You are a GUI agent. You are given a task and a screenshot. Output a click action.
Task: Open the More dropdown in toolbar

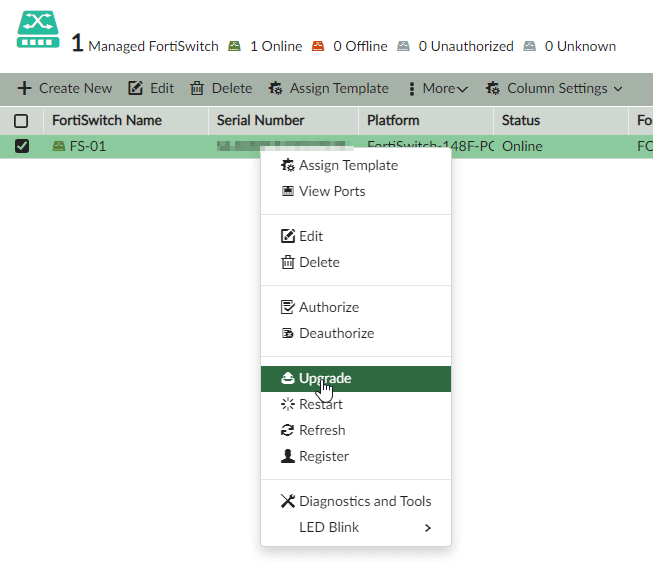coord(439,88)
